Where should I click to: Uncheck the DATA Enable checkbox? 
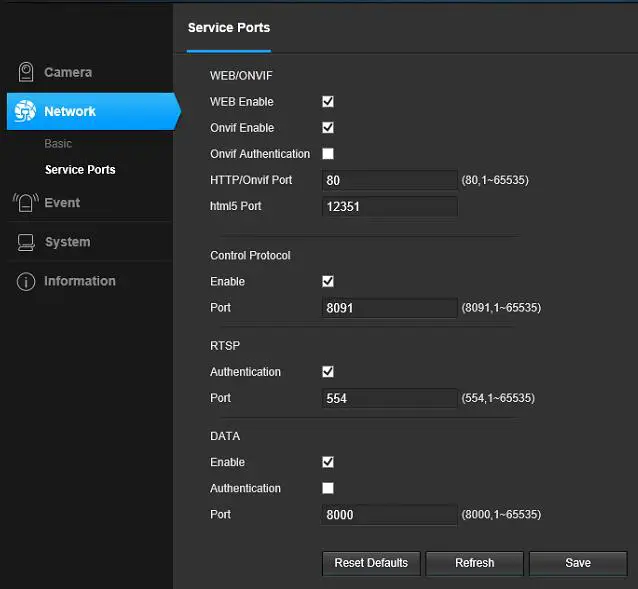(328, 463)
